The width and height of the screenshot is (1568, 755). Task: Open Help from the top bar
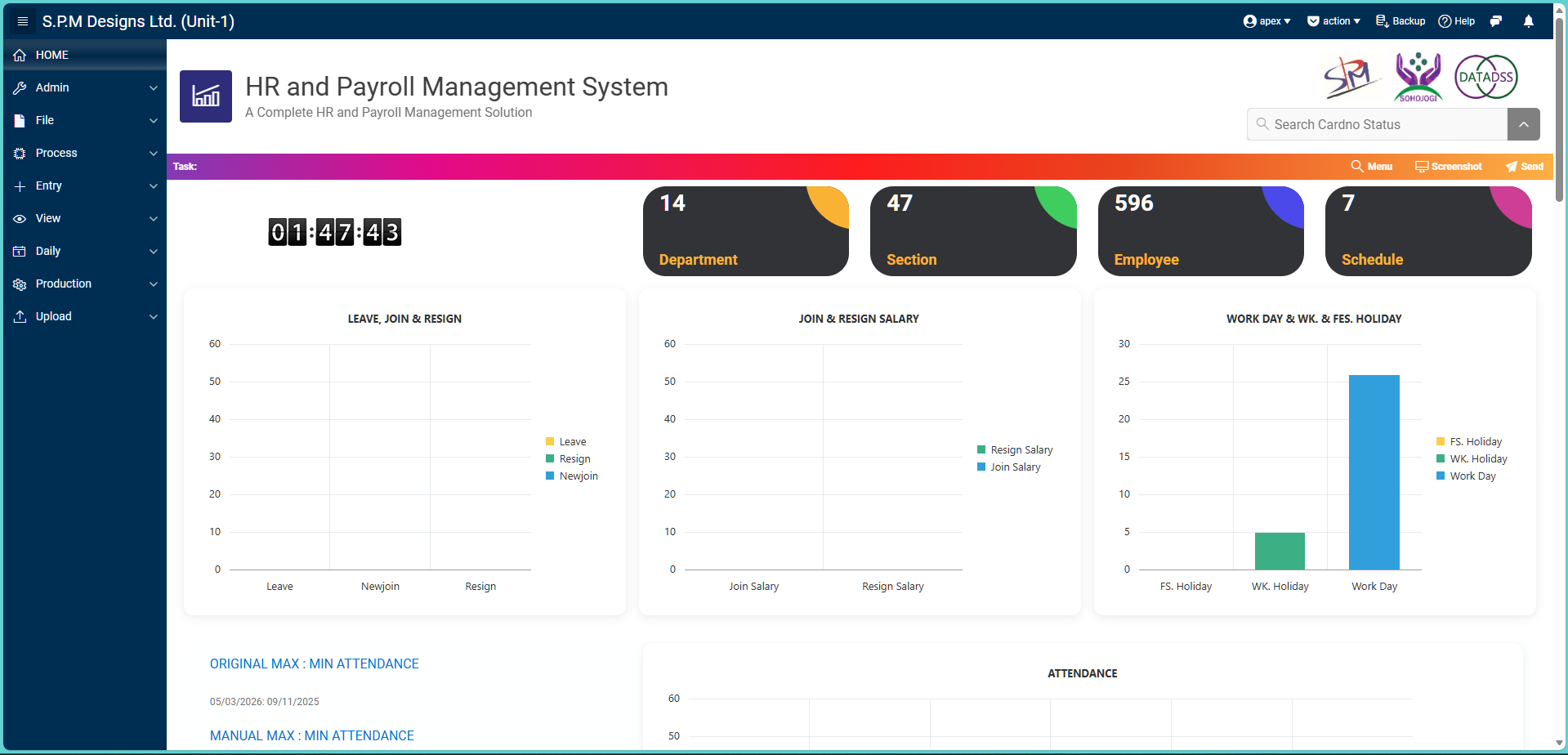coord(1457,21)
